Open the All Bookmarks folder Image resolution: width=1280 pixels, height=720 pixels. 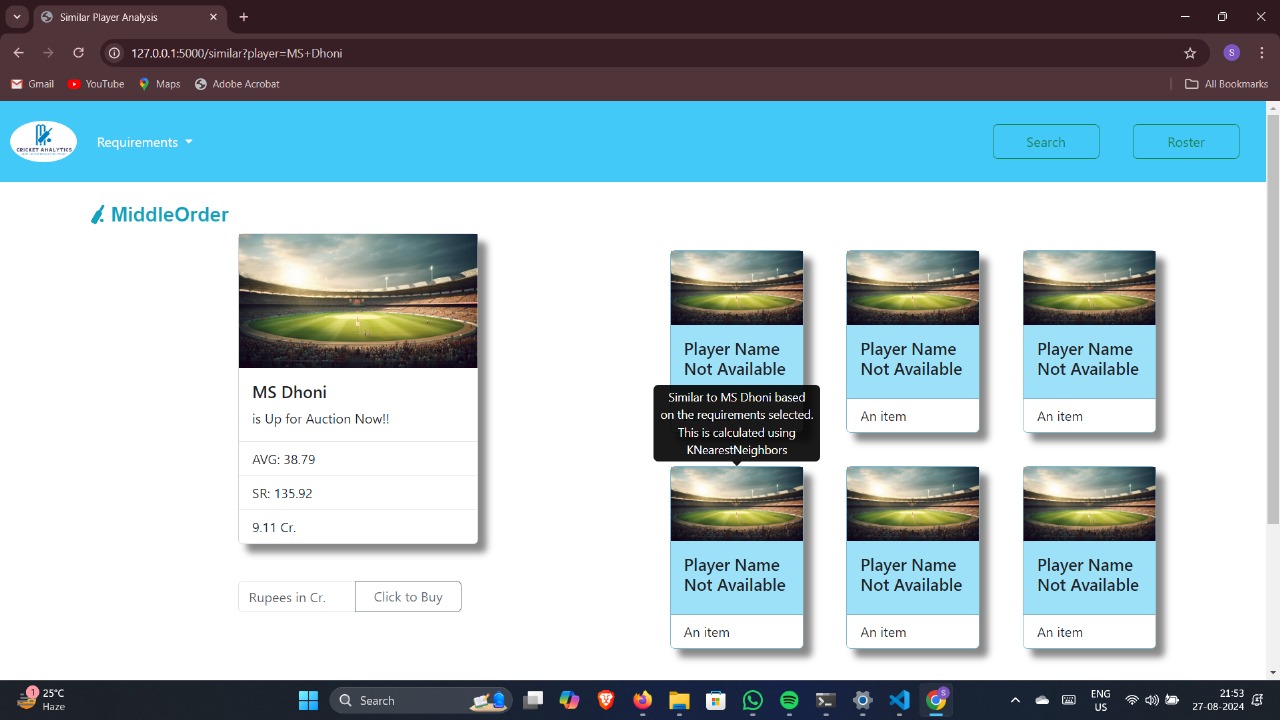click(1226, 84)
